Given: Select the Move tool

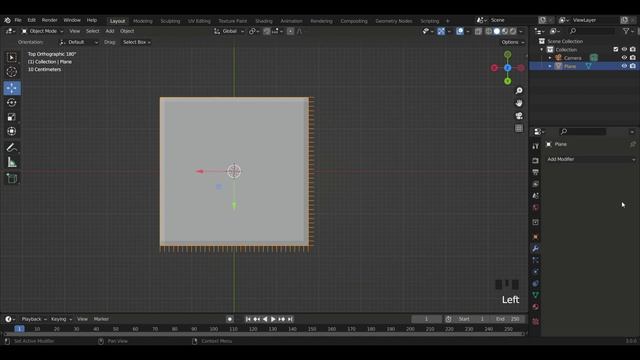Looking at the screenshot, I should point(12,88).
